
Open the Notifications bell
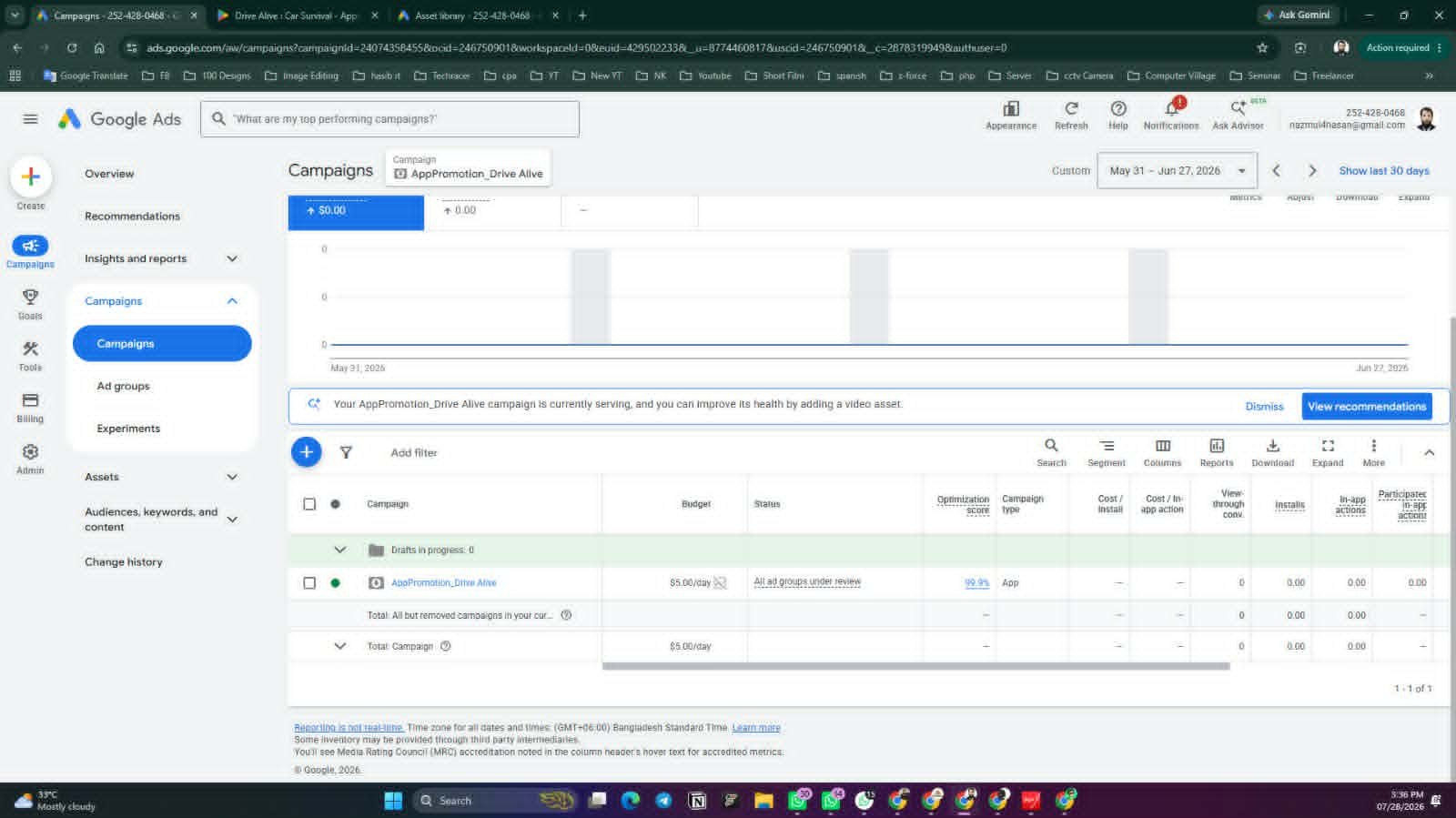(1171, 116)
